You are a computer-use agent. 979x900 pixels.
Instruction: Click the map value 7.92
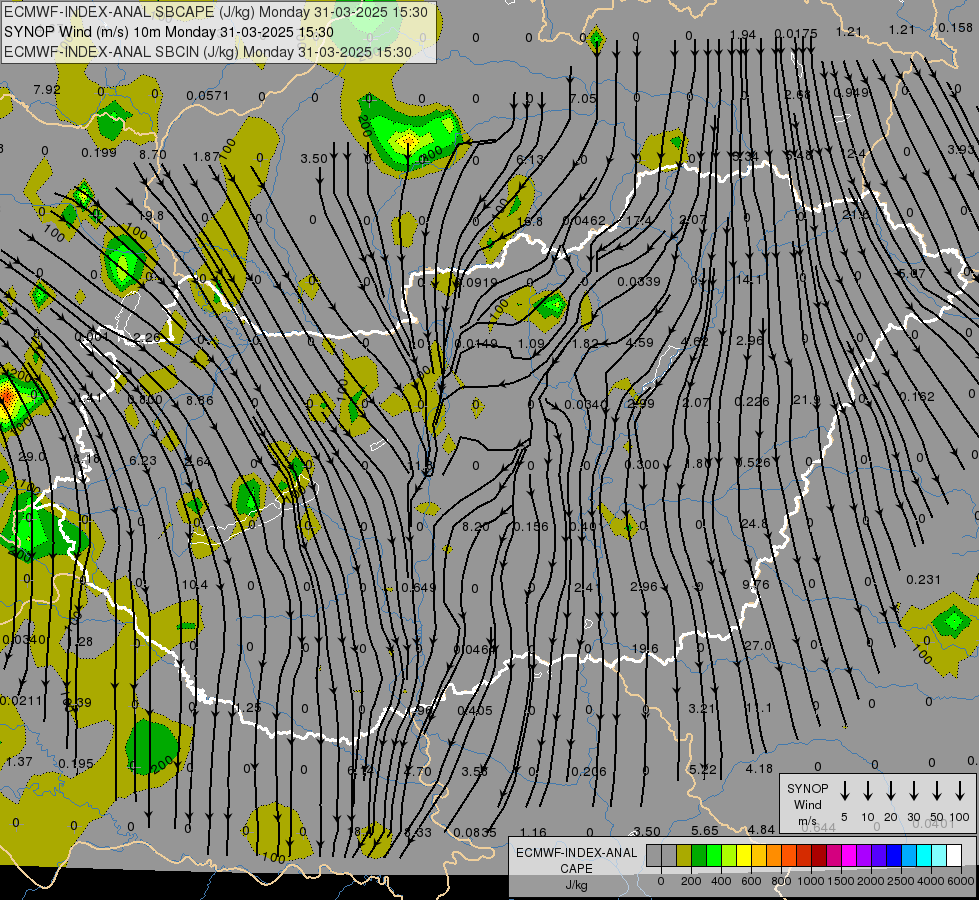click(x=47, y=89)
